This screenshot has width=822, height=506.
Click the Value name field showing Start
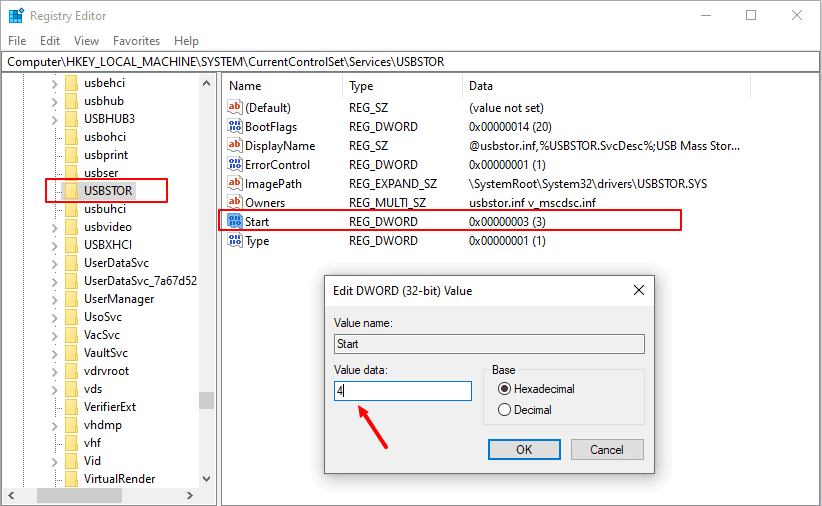click(489, 344)
